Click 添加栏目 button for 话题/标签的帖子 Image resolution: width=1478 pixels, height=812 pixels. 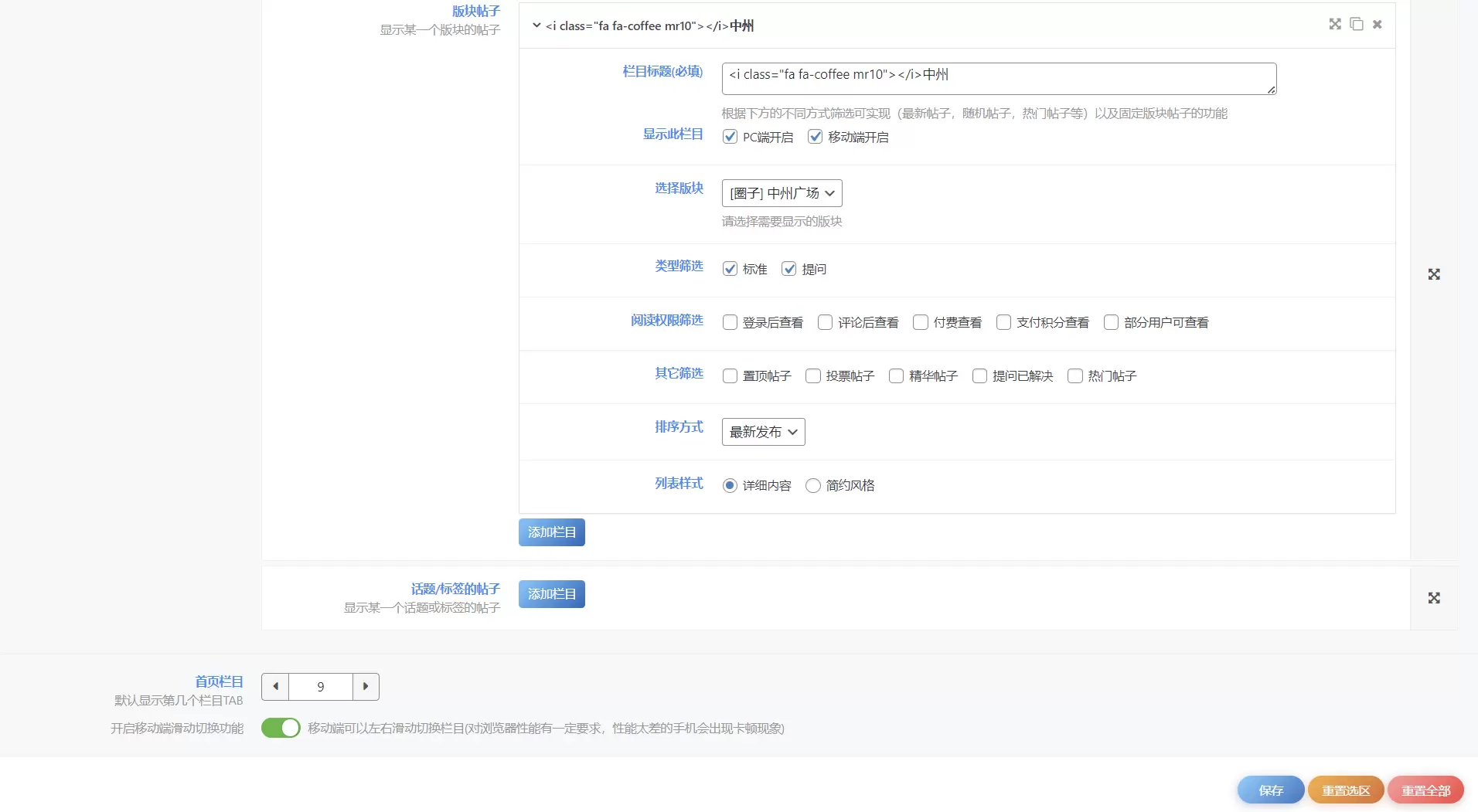click(x=551, y=594)
